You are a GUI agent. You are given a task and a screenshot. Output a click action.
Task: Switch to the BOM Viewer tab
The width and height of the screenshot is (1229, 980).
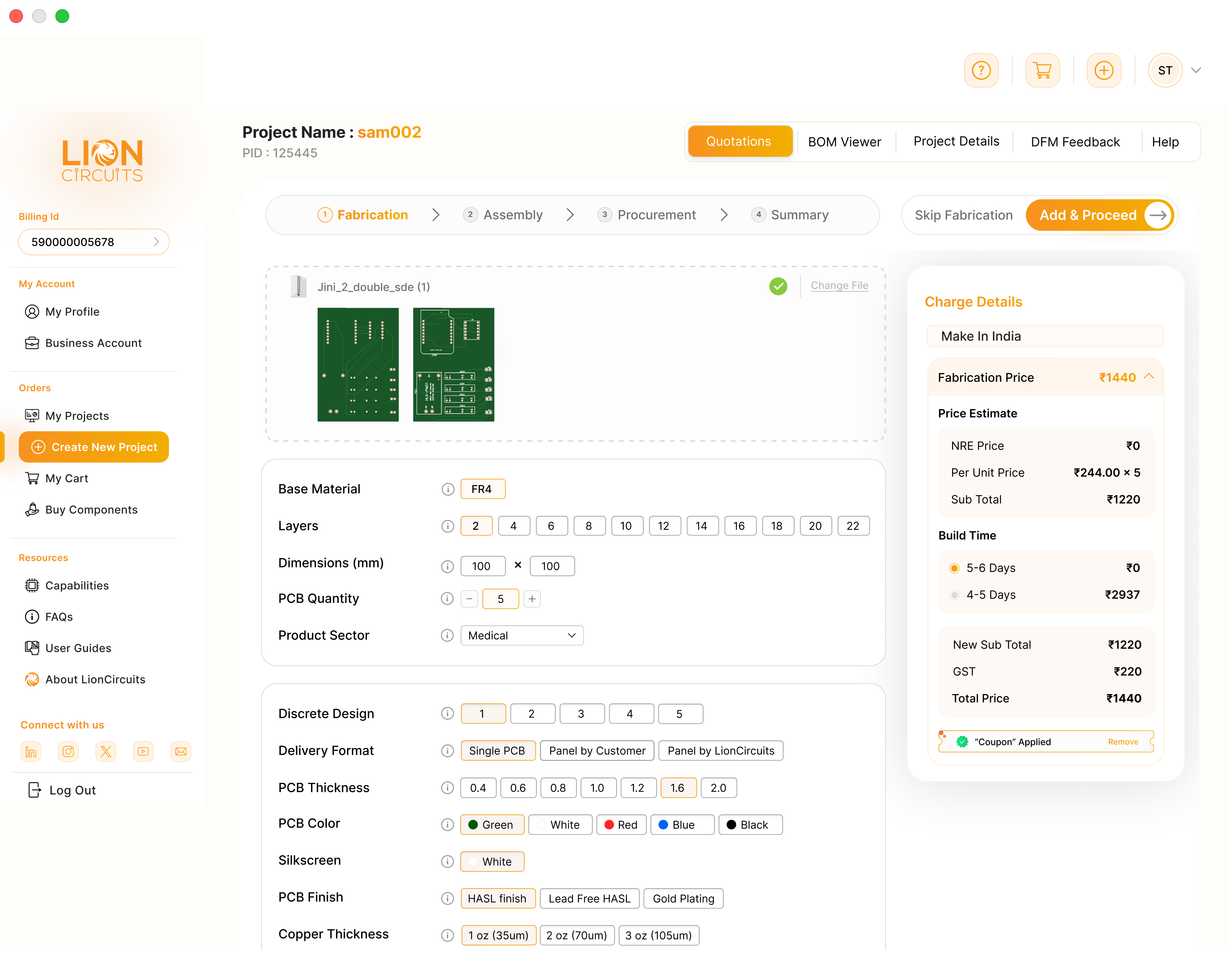pyautogui.click(x=844, y=142)
